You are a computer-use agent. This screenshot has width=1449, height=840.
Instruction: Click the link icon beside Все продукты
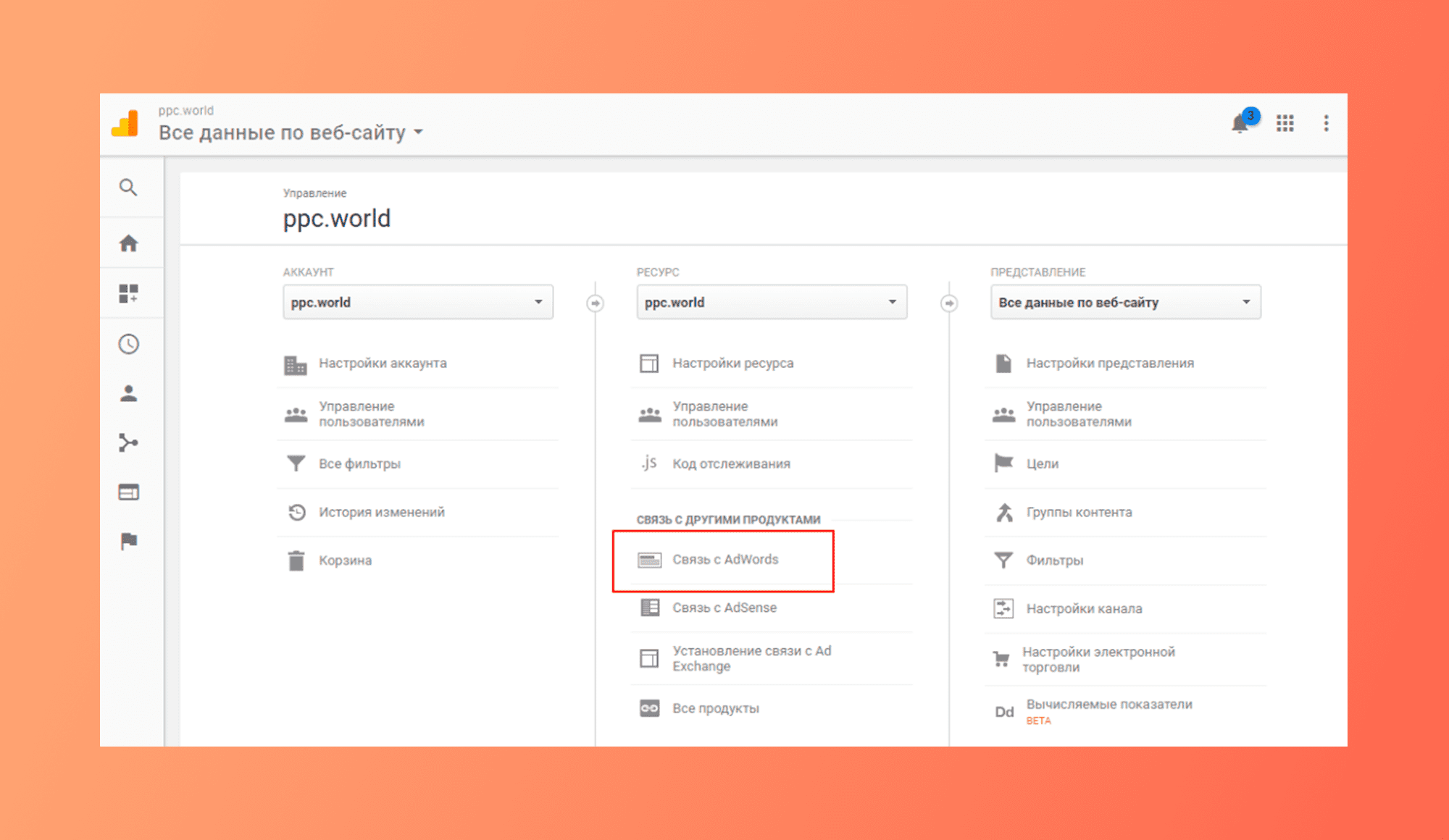(x=650, y=708)
